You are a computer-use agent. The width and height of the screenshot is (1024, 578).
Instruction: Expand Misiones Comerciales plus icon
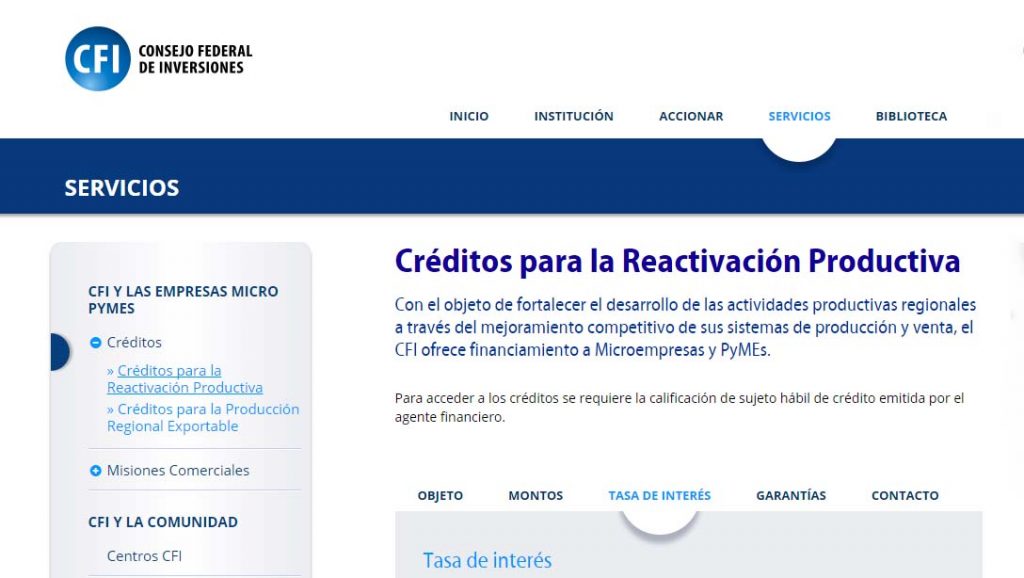point(95,470)
